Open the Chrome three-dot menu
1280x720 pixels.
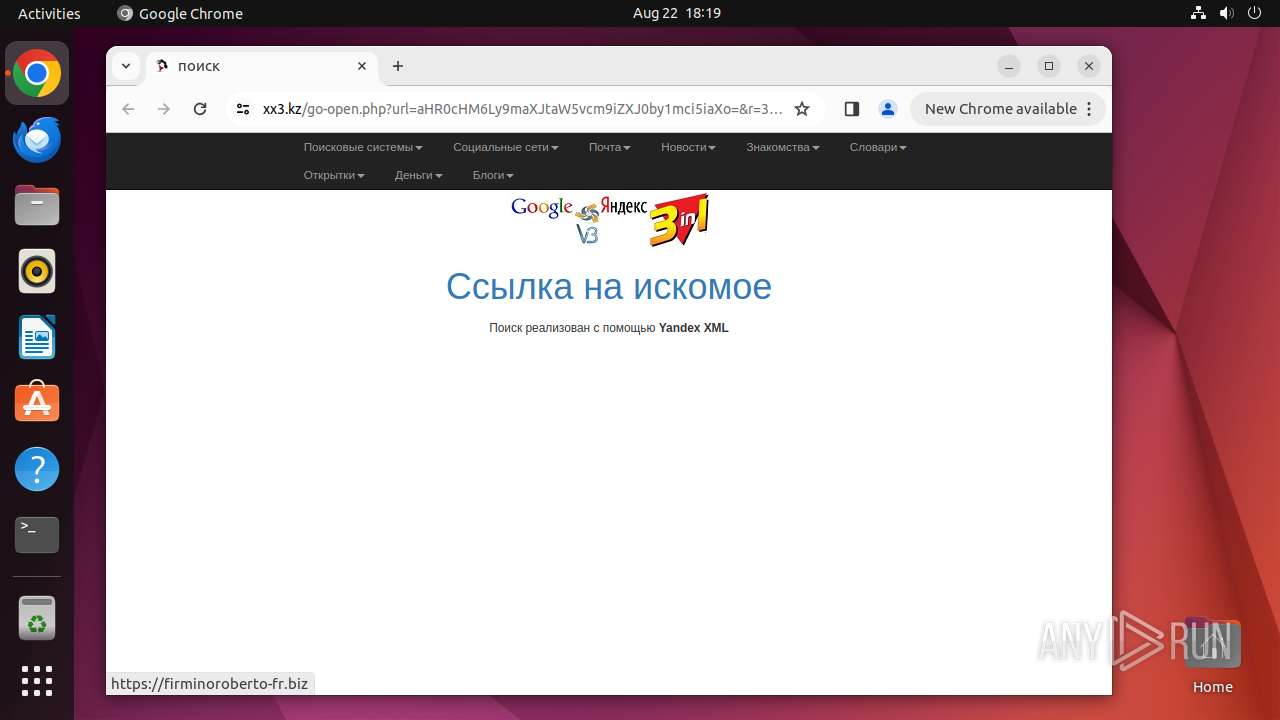click(1089, 109)
